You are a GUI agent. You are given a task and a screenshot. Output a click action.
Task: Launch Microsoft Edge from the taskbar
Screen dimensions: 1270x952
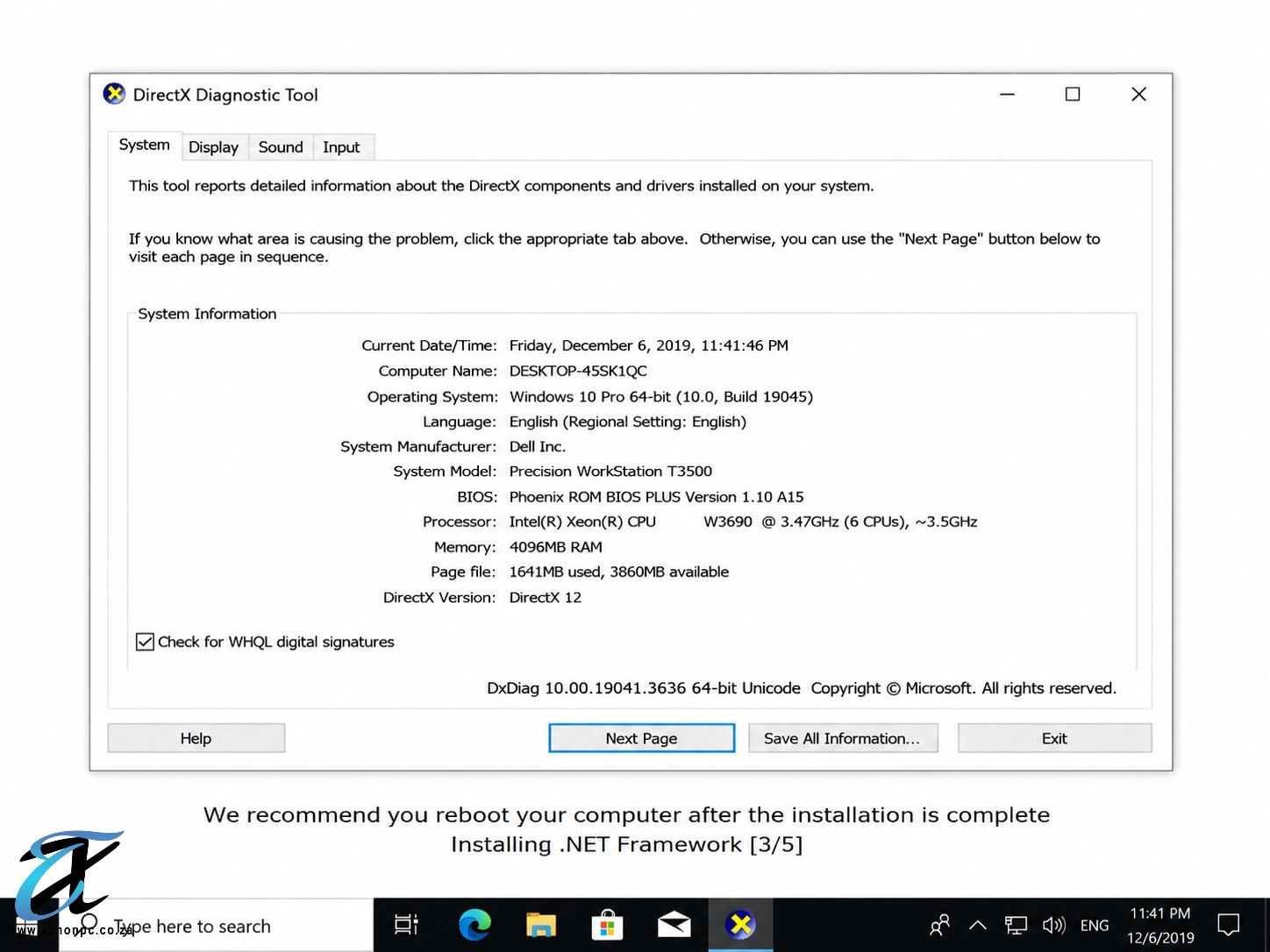(x=474, y=925)
